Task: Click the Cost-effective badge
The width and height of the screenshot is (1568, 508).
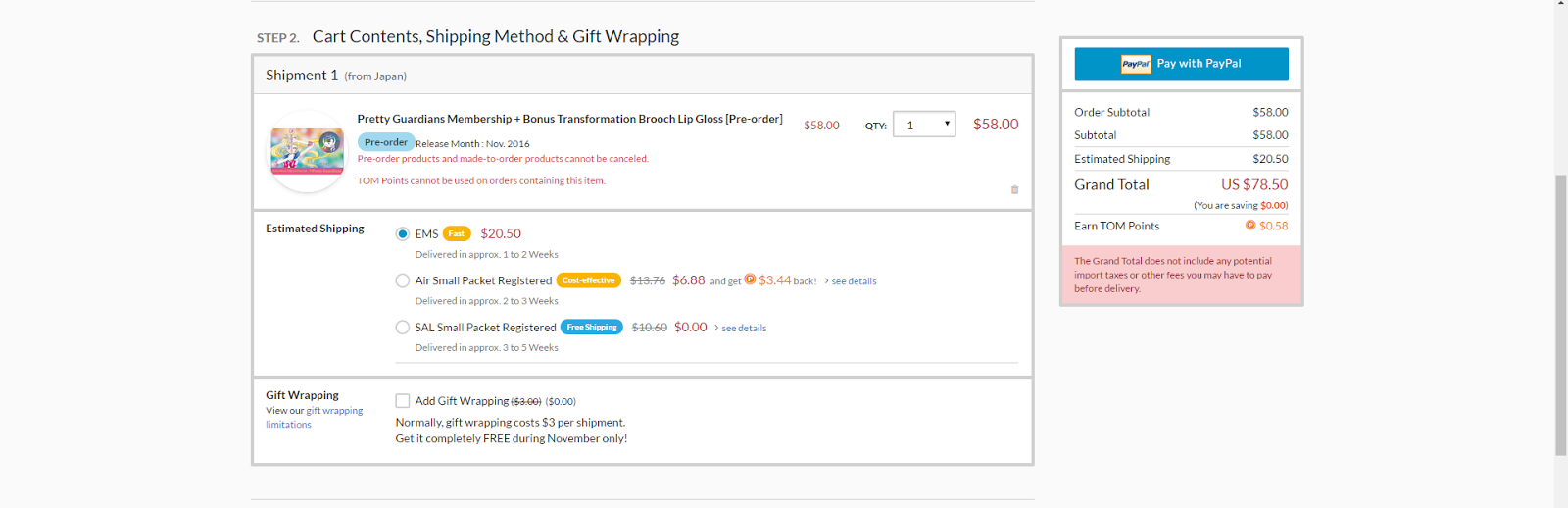Action: tap(589, 280)
